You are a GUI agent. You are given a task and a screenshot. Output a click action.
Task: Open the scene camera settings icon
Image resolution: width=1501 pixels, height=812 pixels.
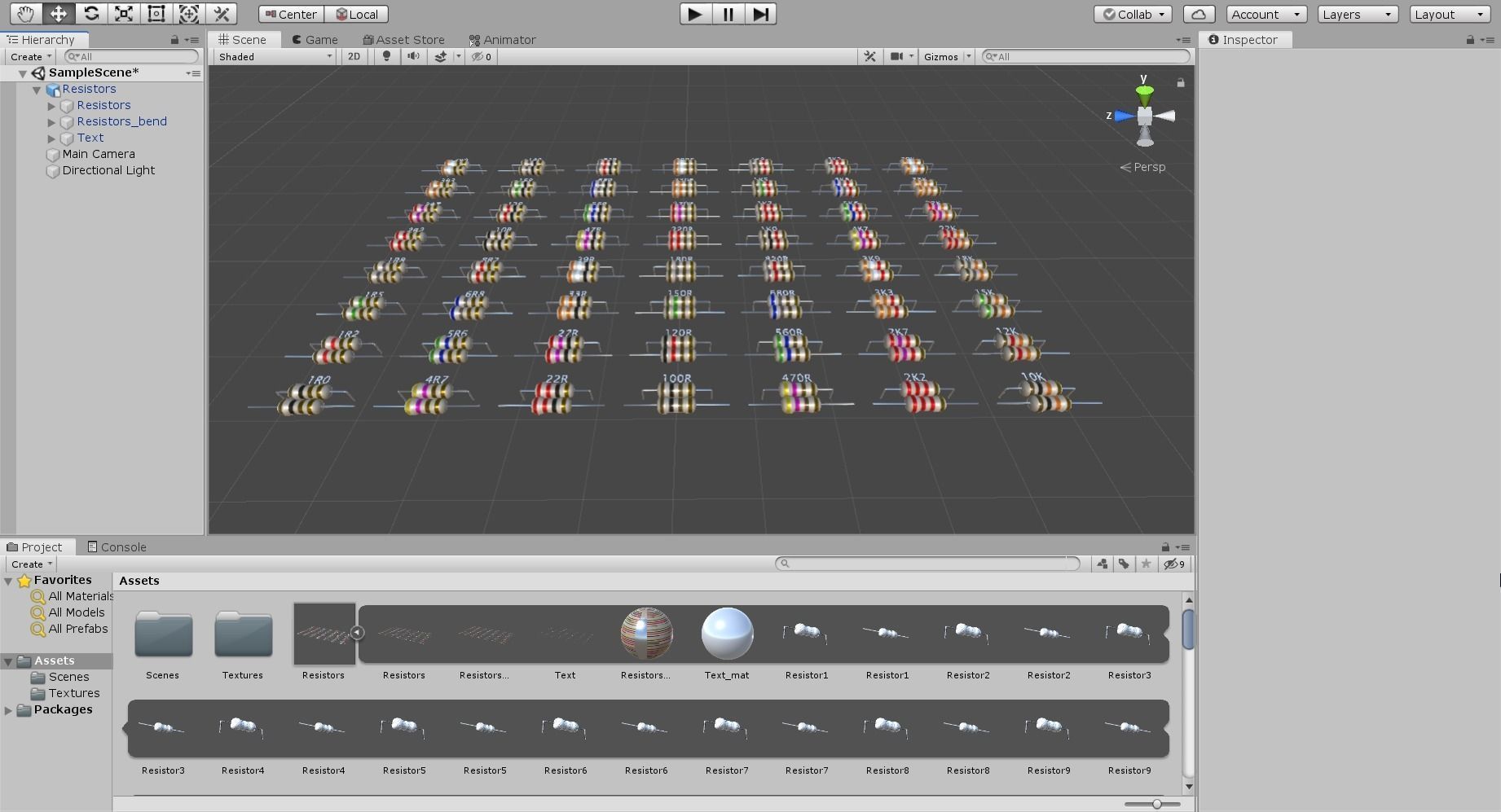pyautogui.click(x=897, y=56)
